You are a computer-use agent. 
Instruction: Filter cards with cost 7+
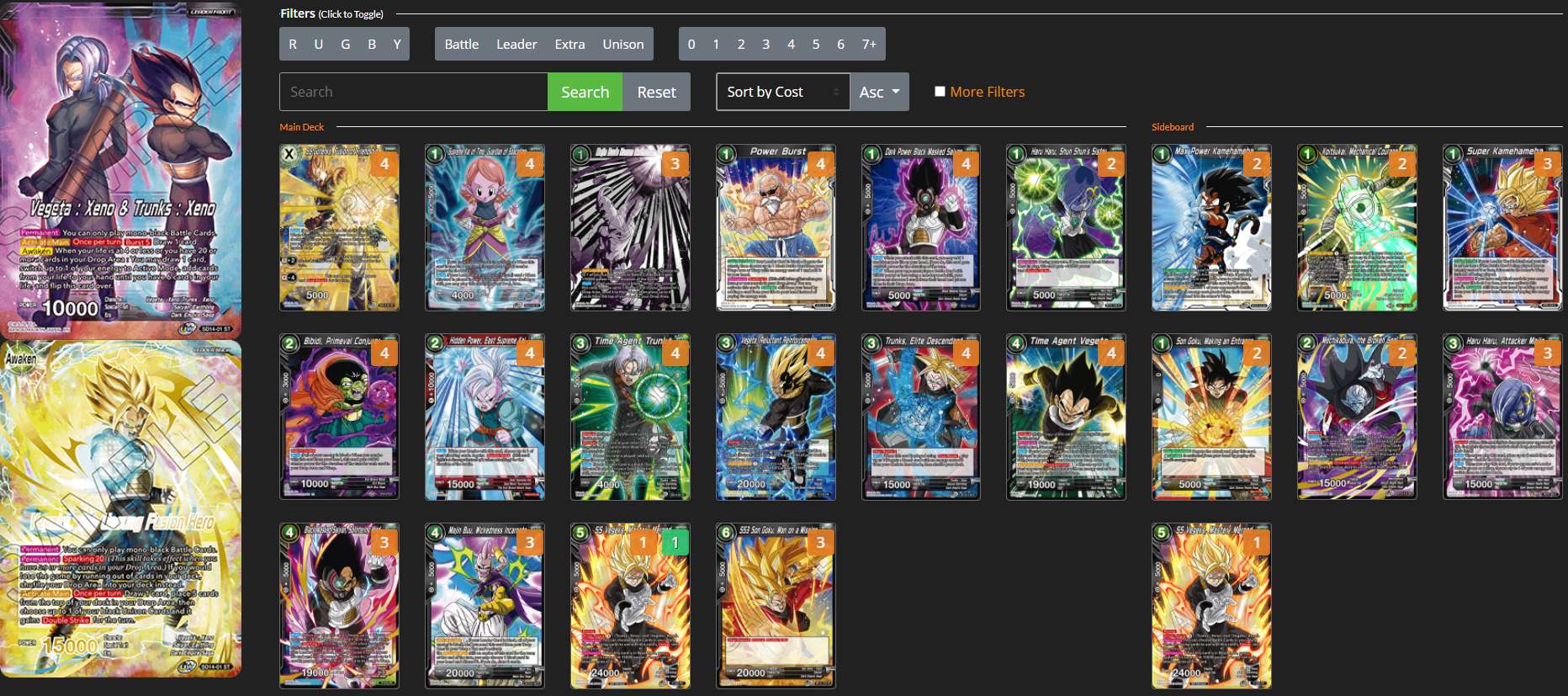tap(869, 44)
